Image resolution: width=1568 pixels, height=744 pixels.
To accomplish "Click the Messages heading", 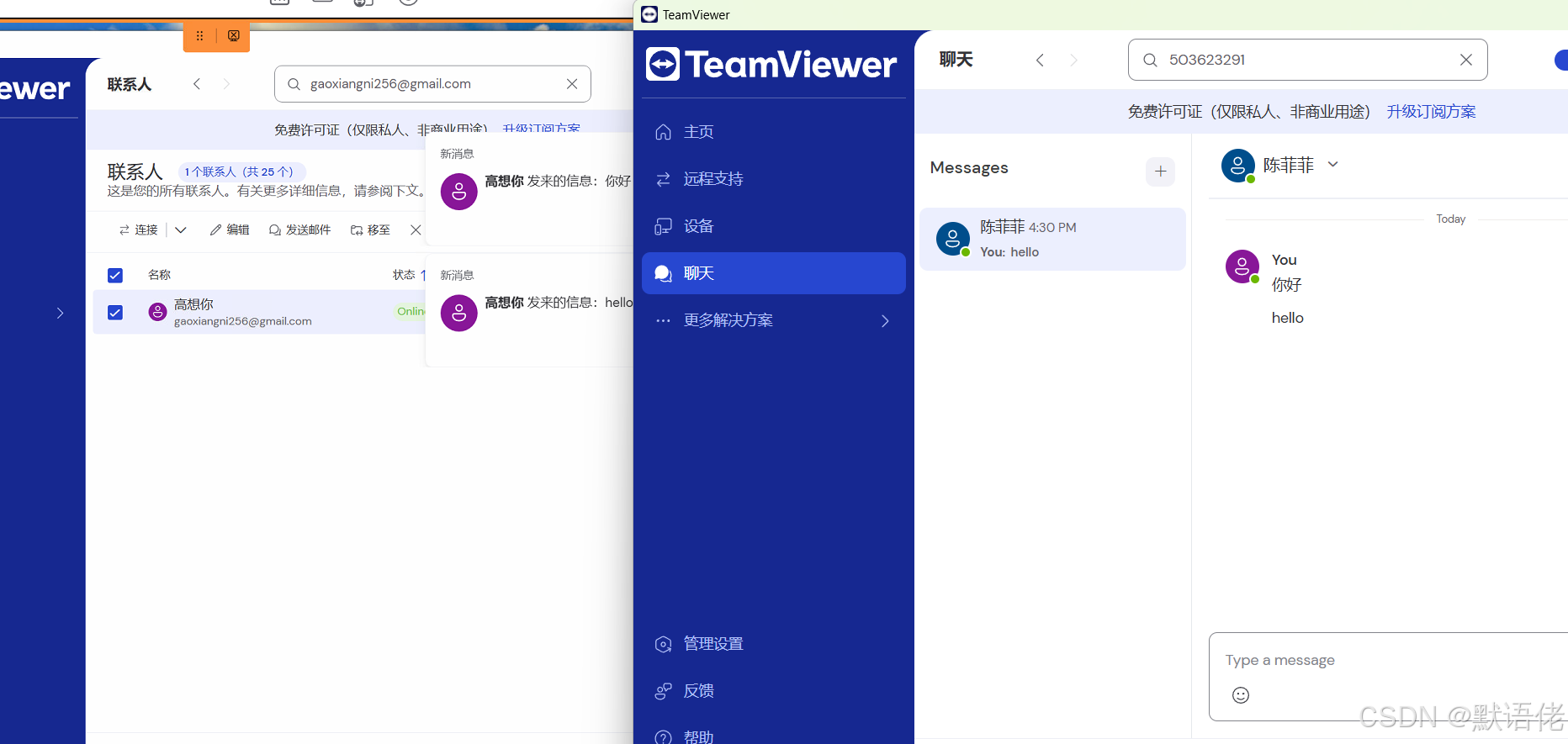I will coord(969,168).
